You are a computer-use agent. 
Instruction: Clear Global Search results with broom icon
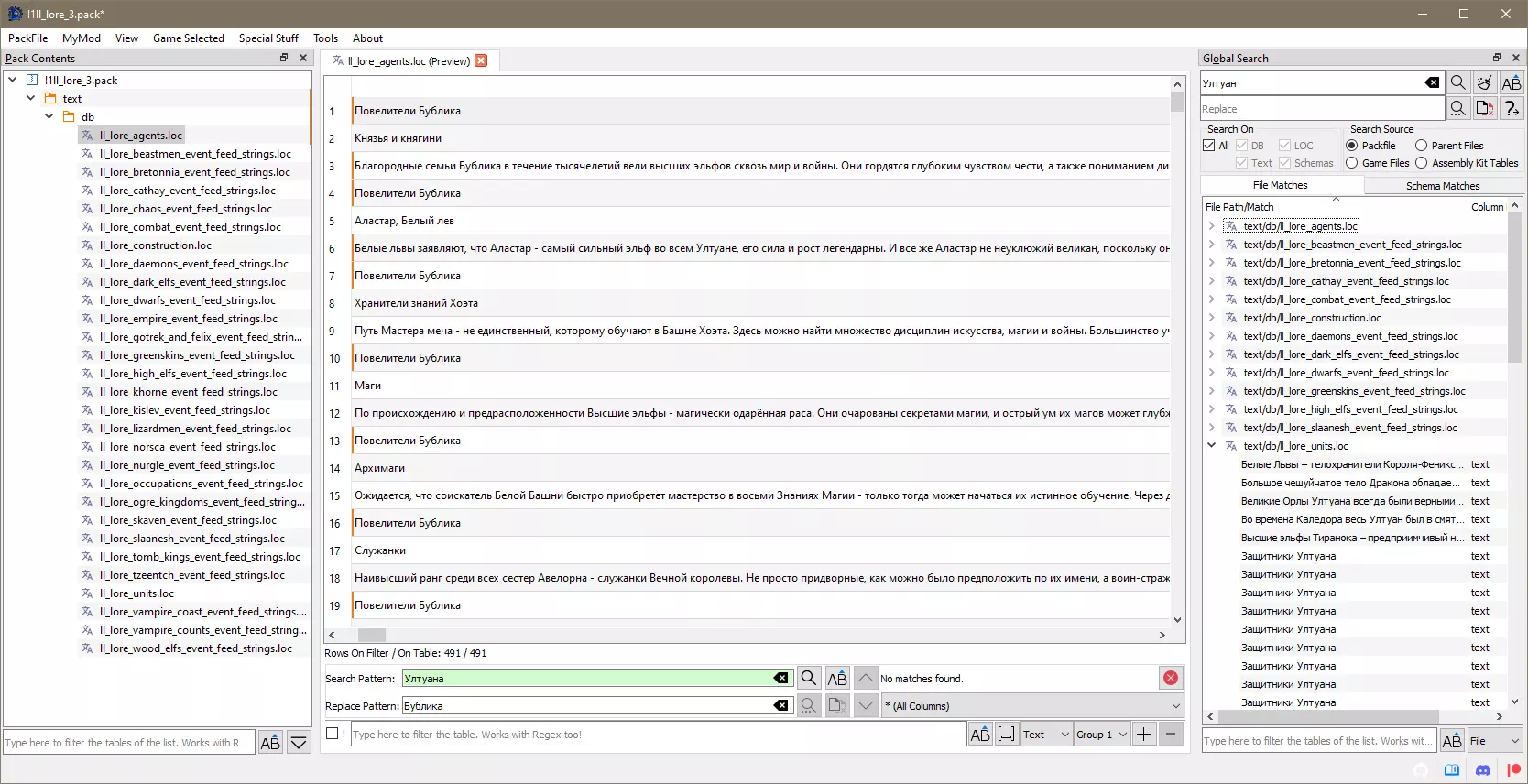tap(1485, 82)
